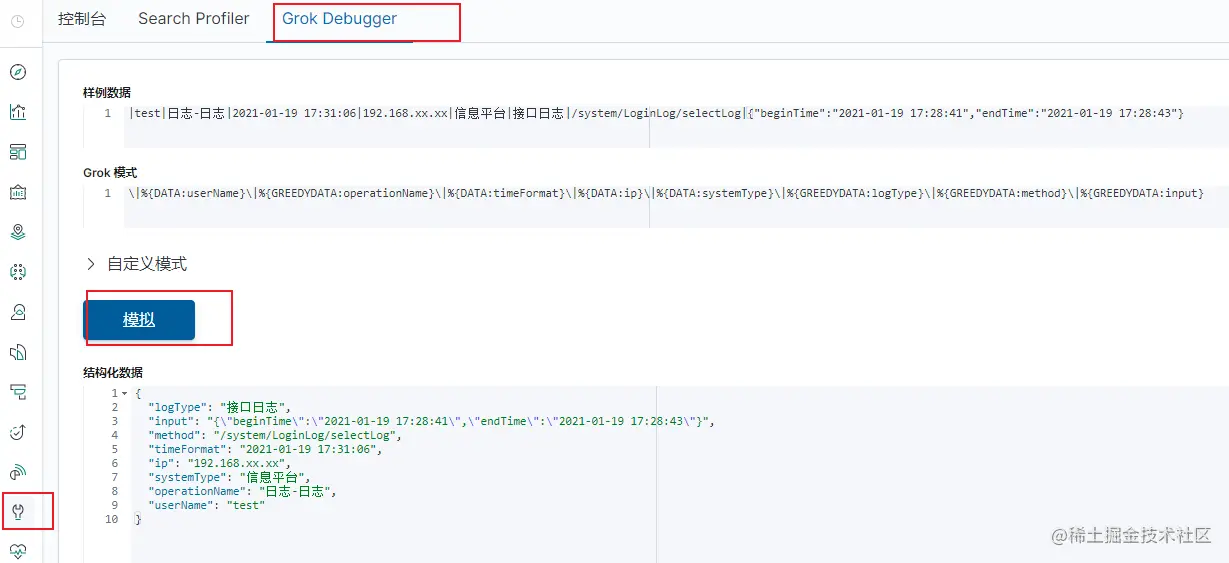Open the Maps icon in sidebar
The height and width of the screenshot is (563, 1229).
point(17,232)
